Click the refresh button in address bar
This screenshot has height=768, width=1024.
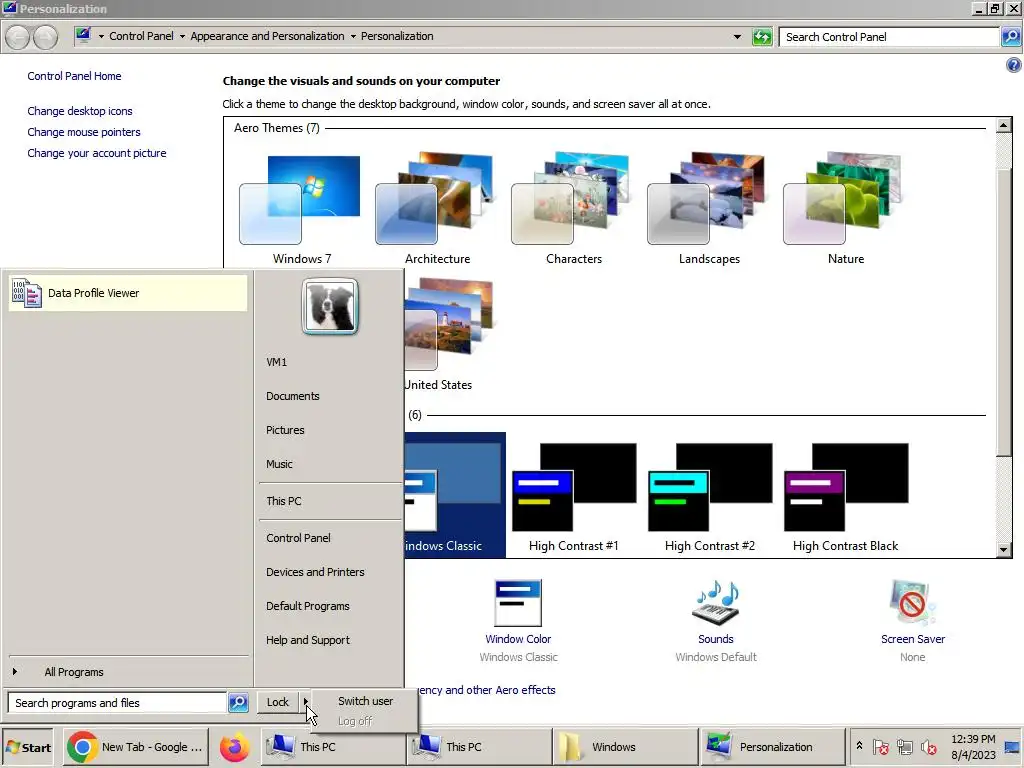click(761, 37)
